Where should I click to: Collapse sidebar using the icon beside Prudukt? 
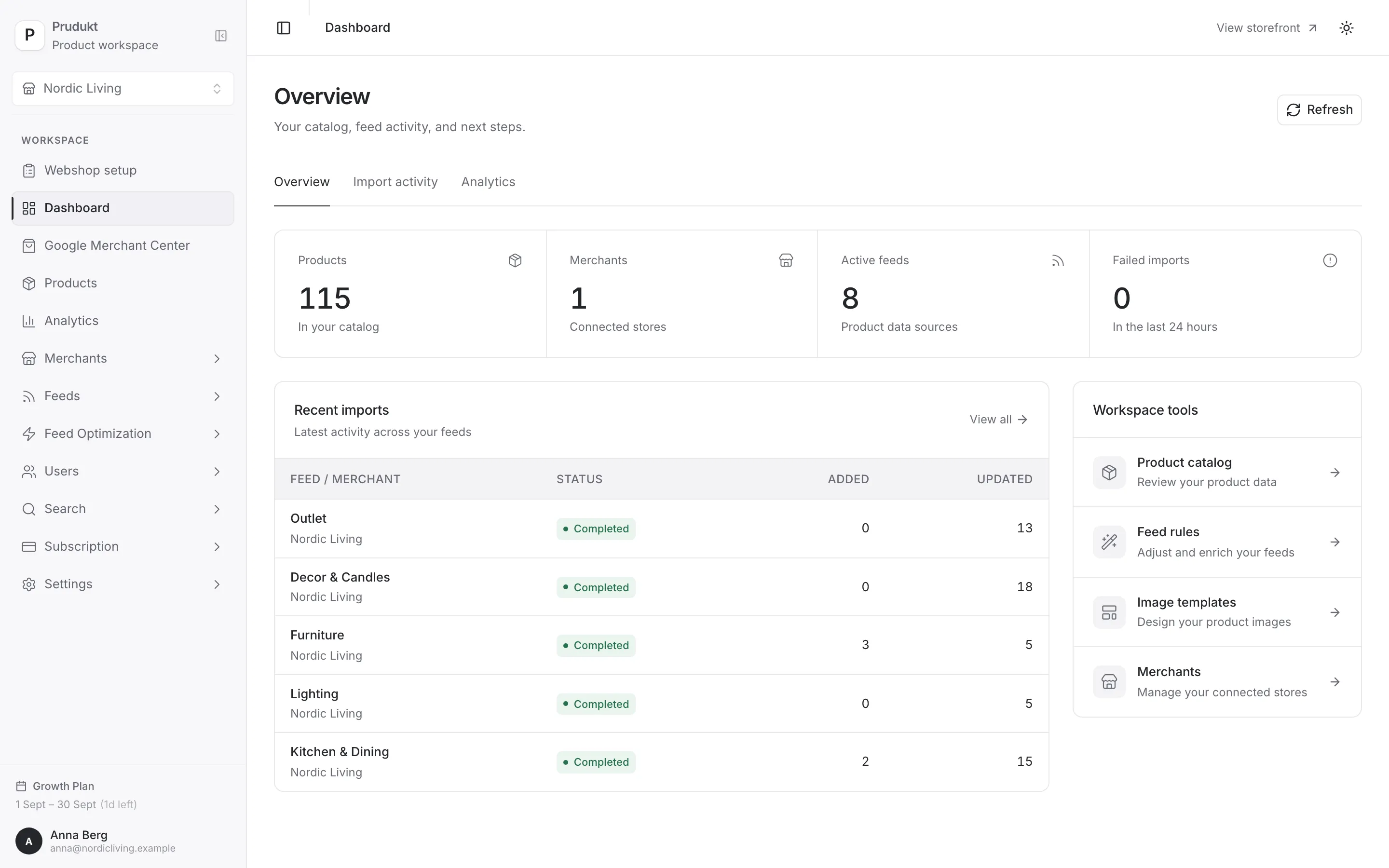click(x=221, y=36)
